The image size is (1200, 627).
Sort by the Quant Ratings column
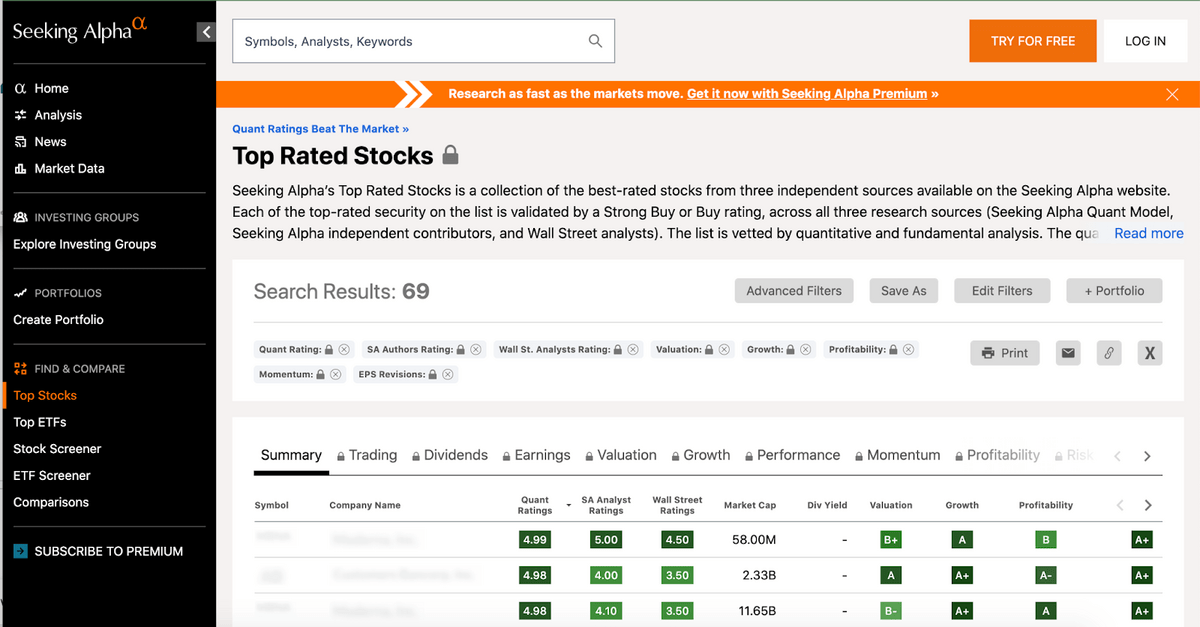pos(535,505)
